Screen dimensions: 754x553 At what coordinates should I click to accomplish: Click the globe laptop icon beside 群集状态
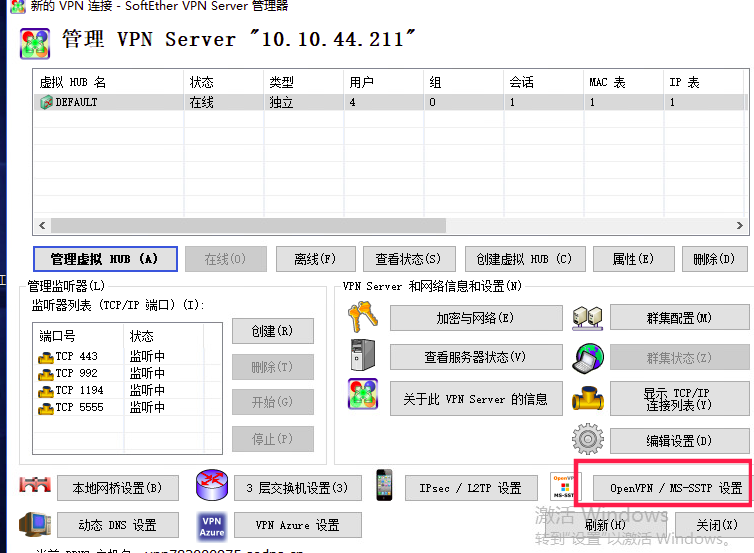(588, 358)
